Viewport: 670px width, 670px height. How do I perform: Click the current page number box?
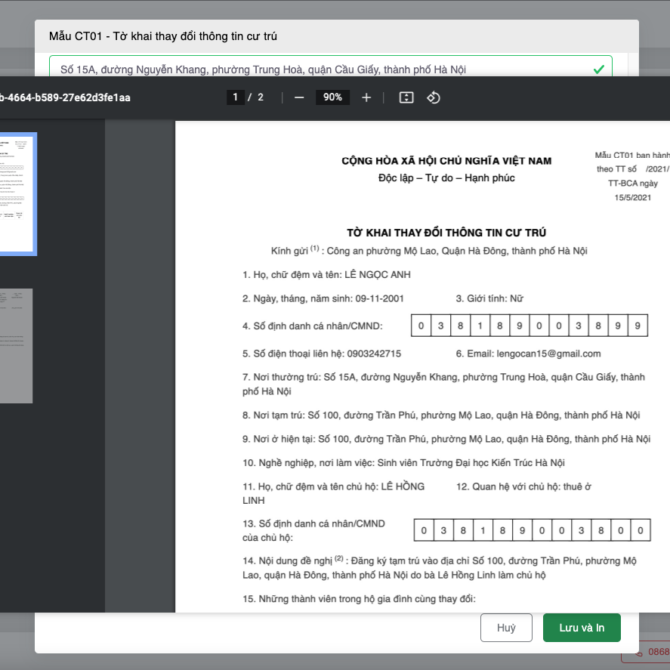236,98
